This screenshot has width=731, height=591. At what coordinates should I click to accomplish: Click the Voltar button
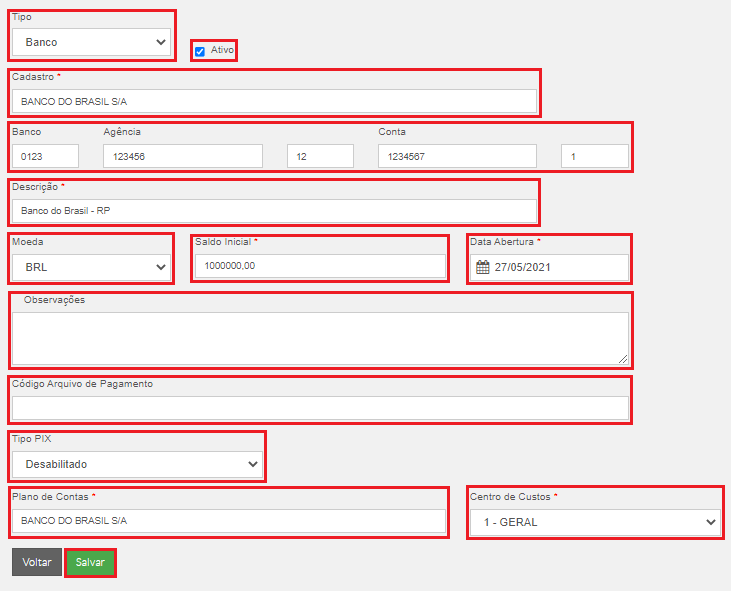pyautogui.click(x=37, y=562)
